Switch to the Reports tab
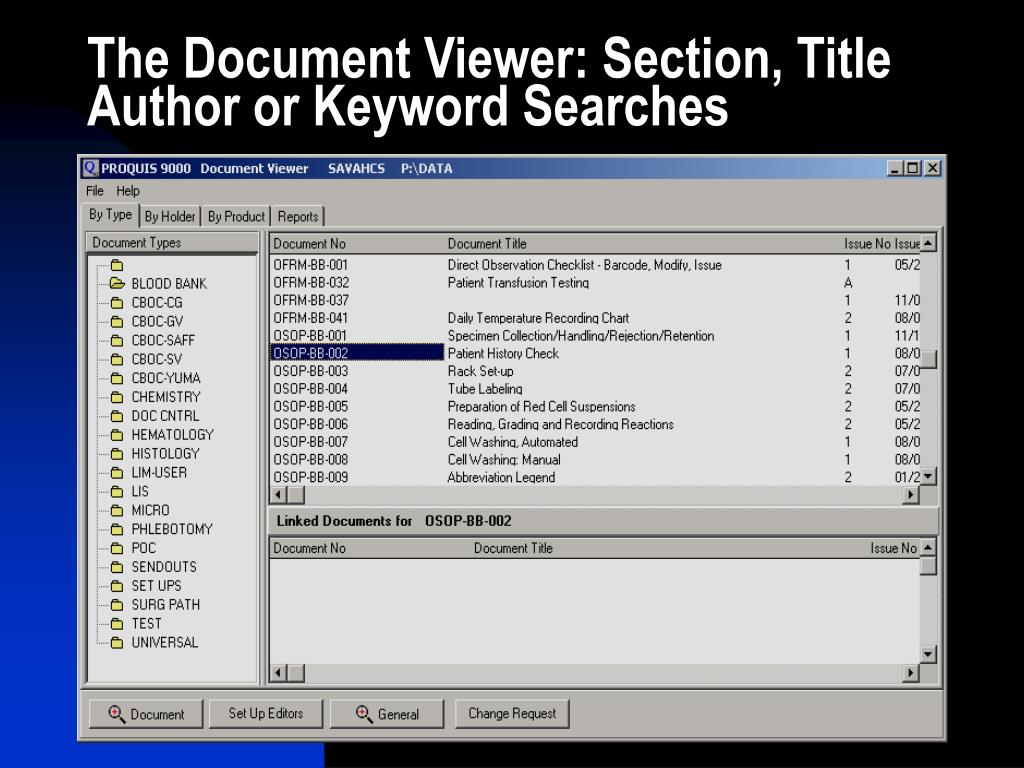 pos(298,216)
